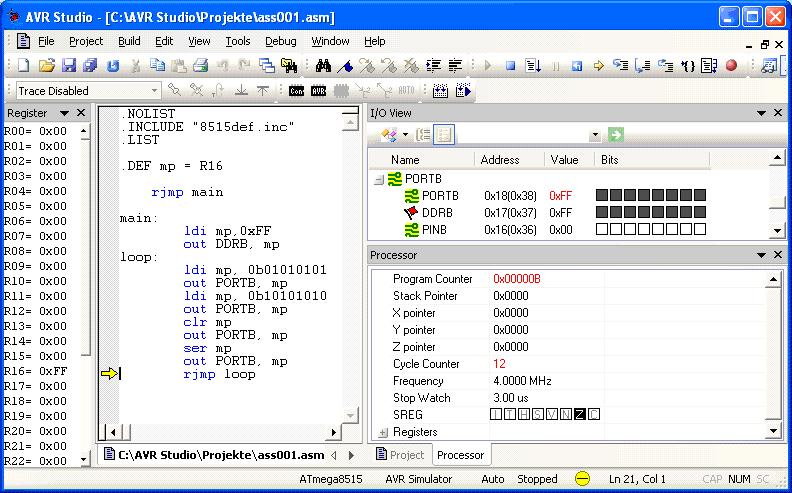Screen dimensions: 792x493
Task: Click the editor horizontal scroll right arrow
Action: pos(333,432)
